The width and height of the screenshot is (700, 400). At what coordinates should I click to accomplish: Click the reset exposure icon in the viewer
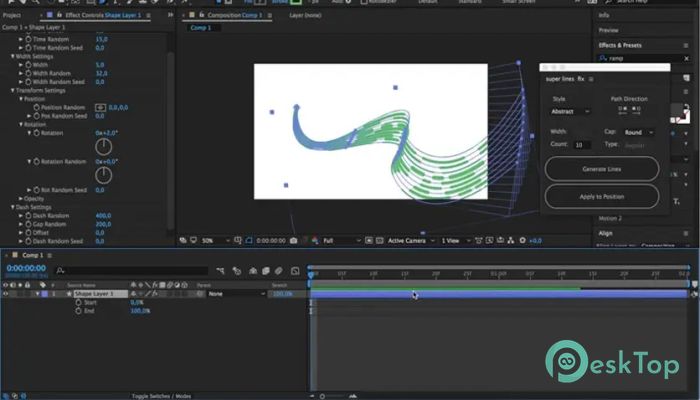(522, 241)
